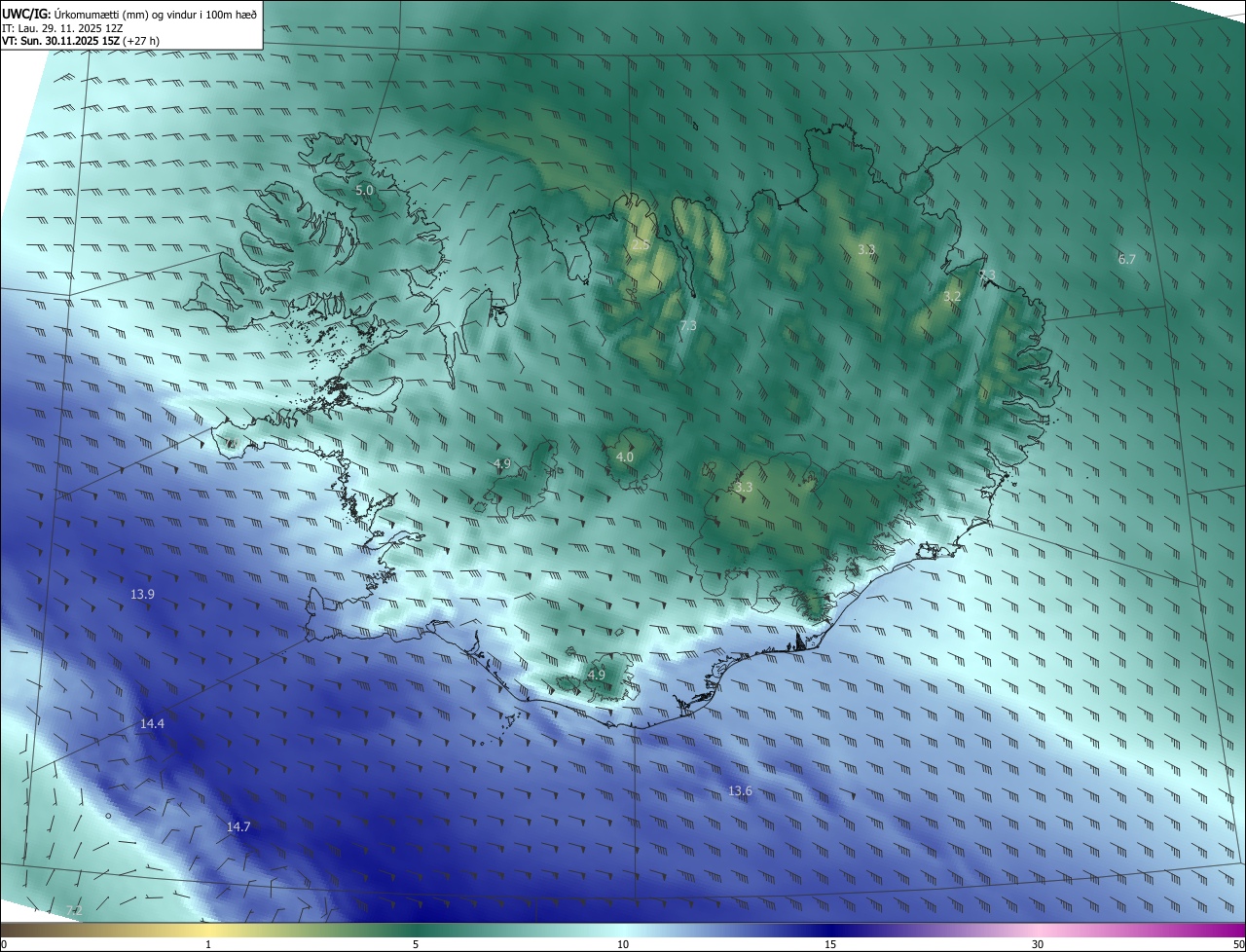The height and width of the screenshot is (952, 1246).
Task: Click the title "UWC/IG: Úrkomumætti (mm) og vindur i 100m hæð"
Action: (x=129, y=13)
